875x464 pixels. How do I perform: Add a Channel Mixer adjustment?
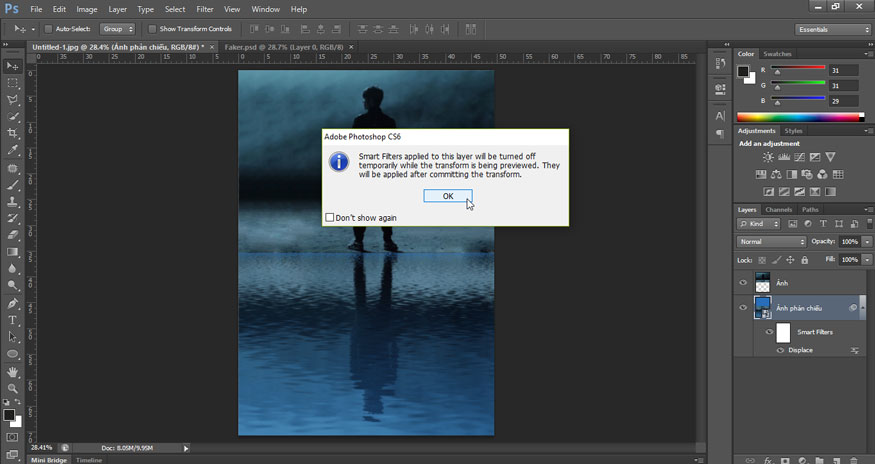click(x=823, y=175)
